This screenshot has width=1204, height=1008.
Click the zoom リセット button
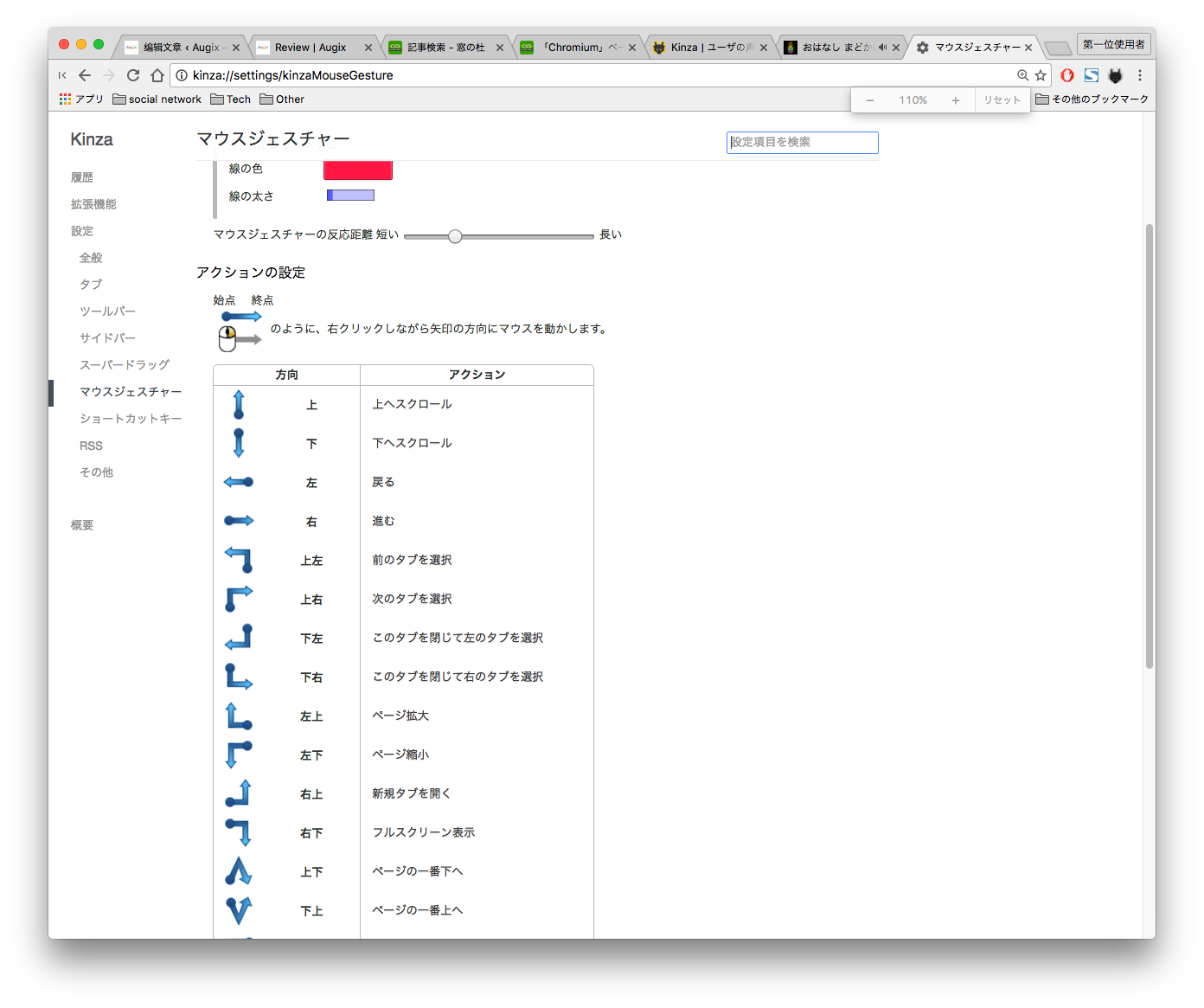1002,100
